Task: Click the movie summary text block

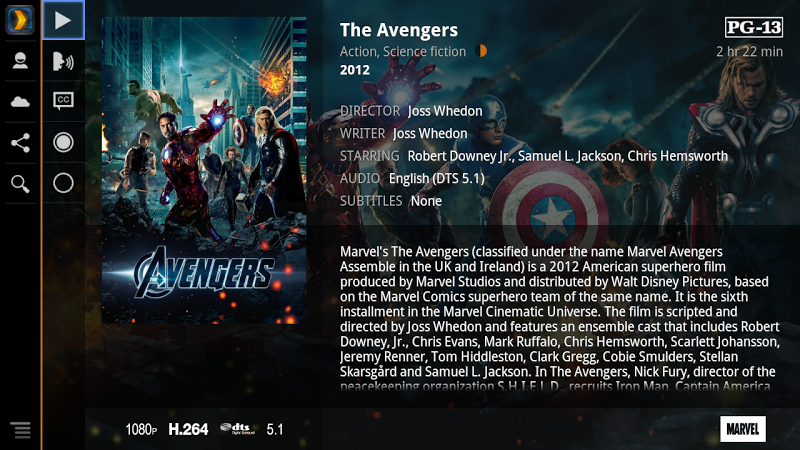Action: coord(560,319)
